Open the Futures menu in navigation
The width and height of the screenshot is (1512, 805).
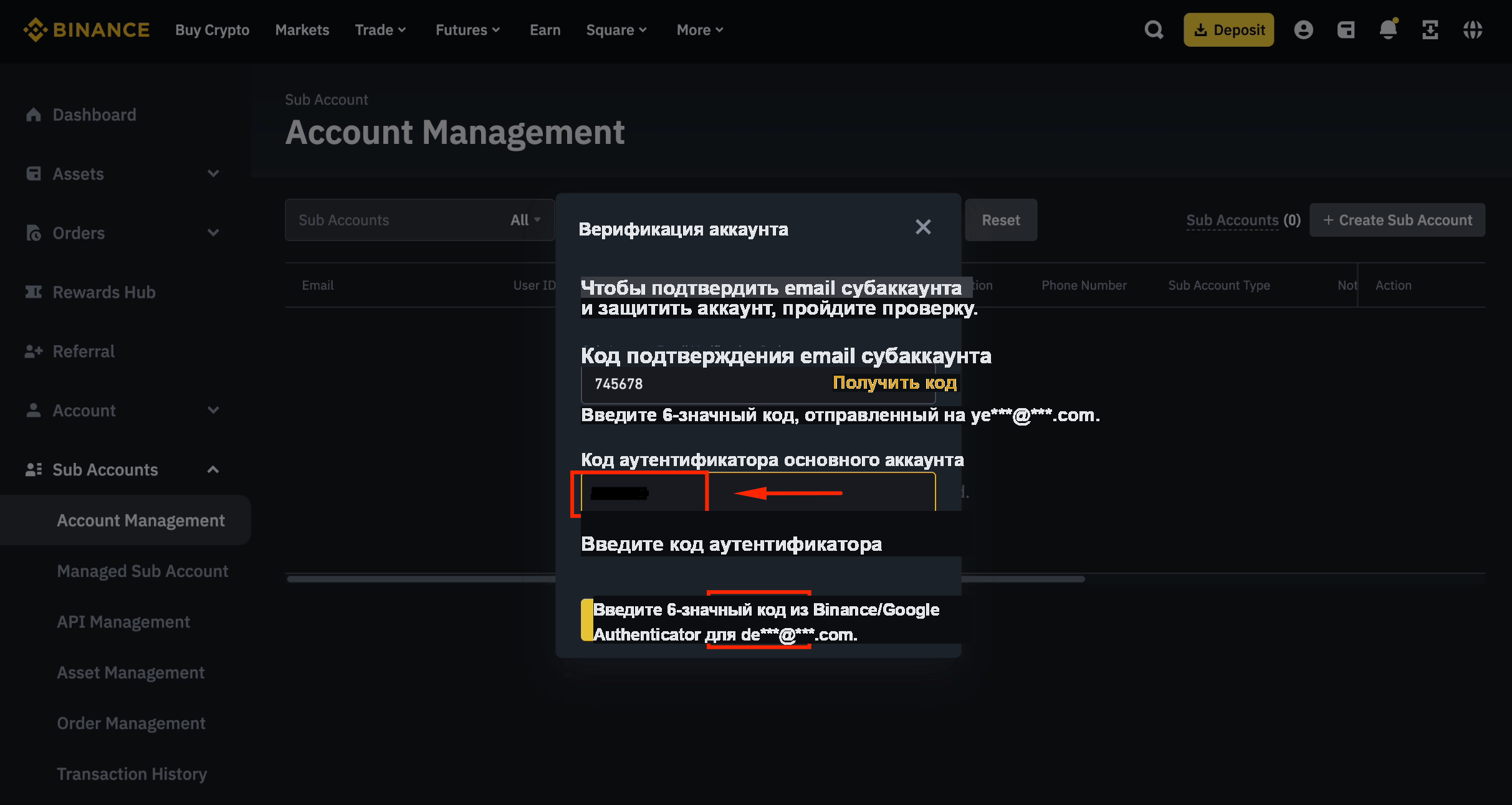[467, 30]
